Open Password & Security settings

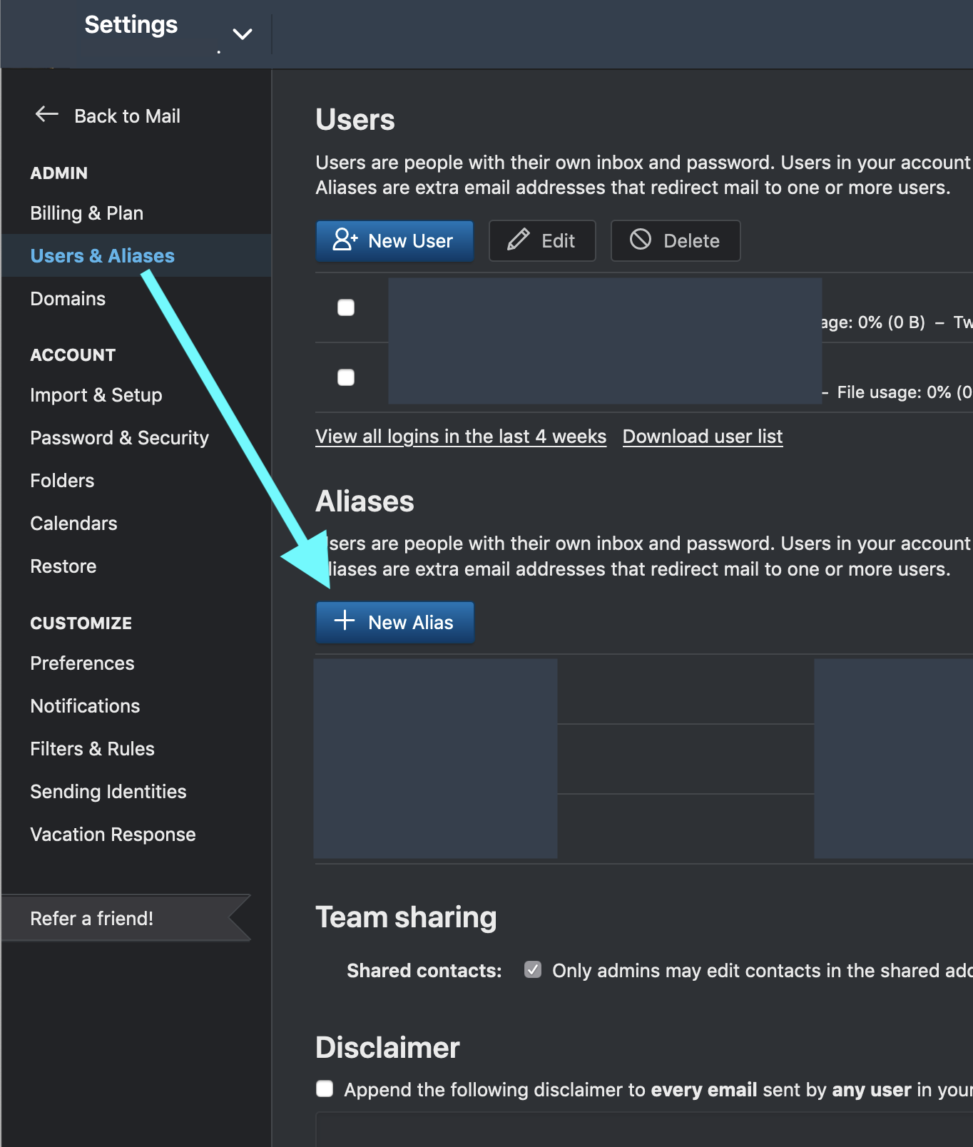coord(119,437)
